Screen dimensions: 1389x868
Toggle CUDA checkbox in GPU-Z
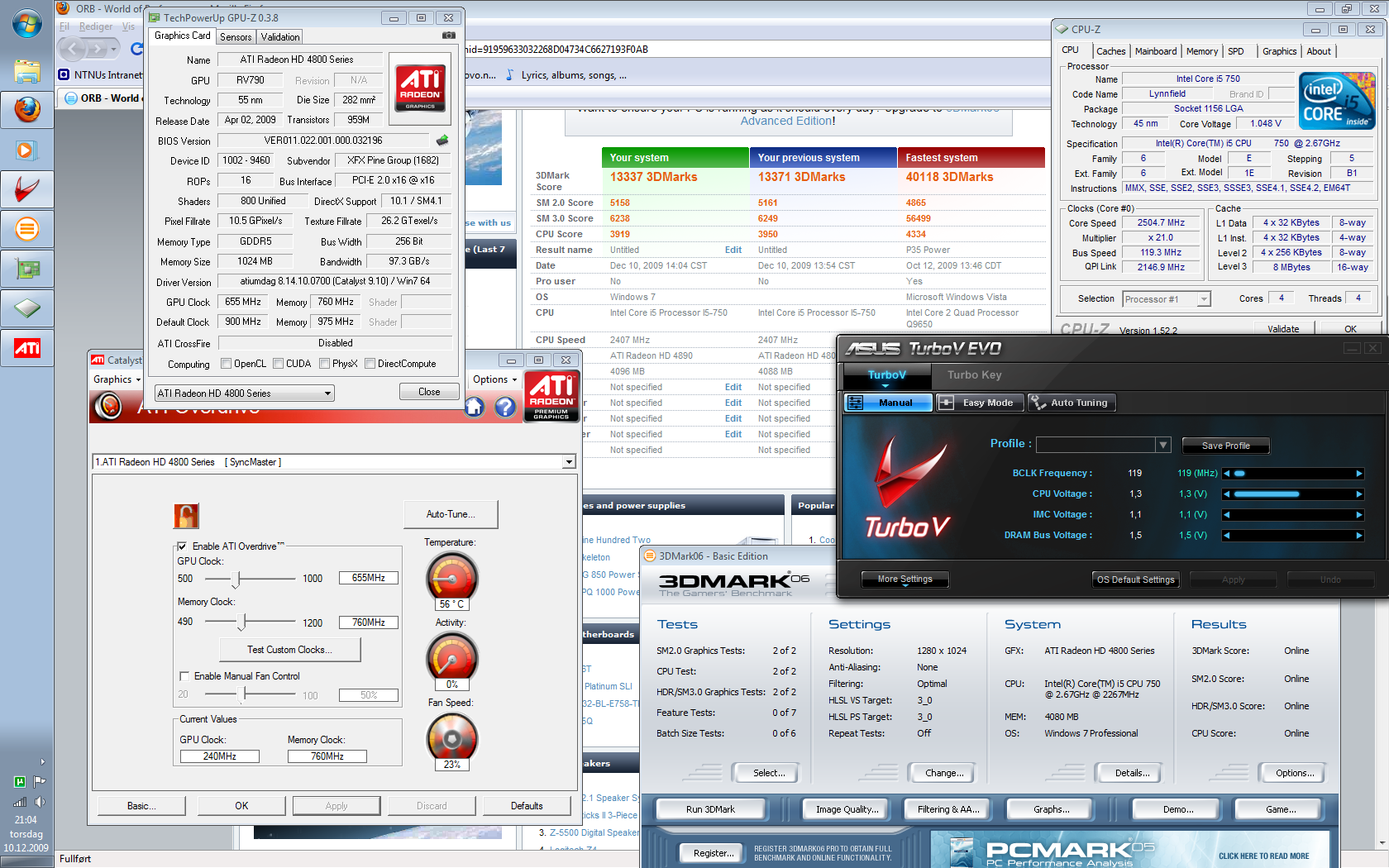(x=279, y=364)
